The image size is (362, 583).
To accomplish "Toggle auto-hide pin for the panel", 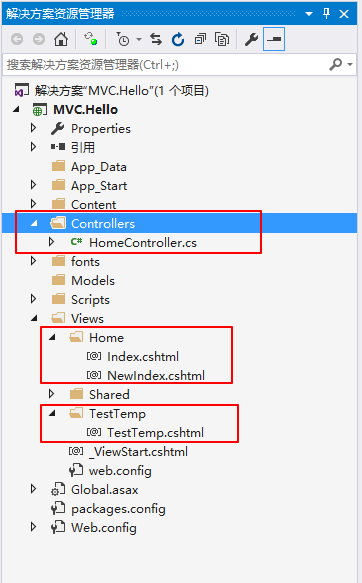I will point(326,14).
